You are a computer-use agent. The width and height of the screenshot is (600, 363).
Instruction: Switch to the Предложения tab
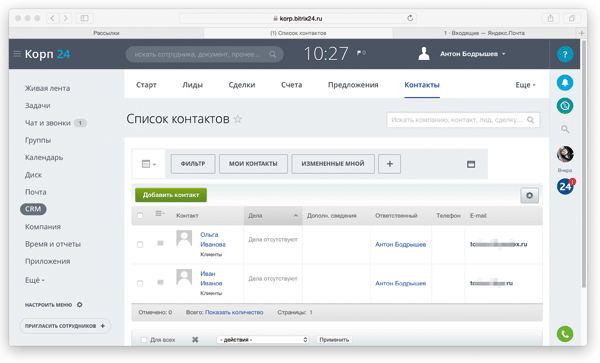click(353, 85)
